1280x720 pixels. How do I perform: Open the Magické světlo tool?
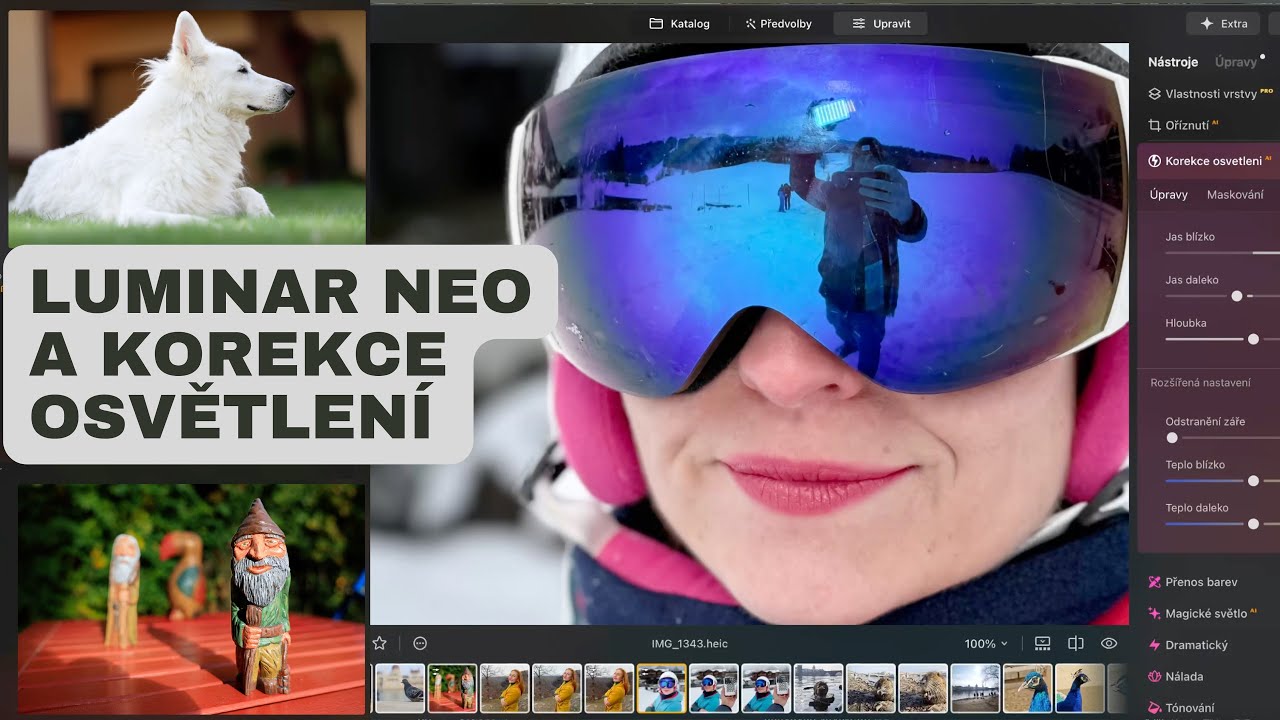[1202, 613]
